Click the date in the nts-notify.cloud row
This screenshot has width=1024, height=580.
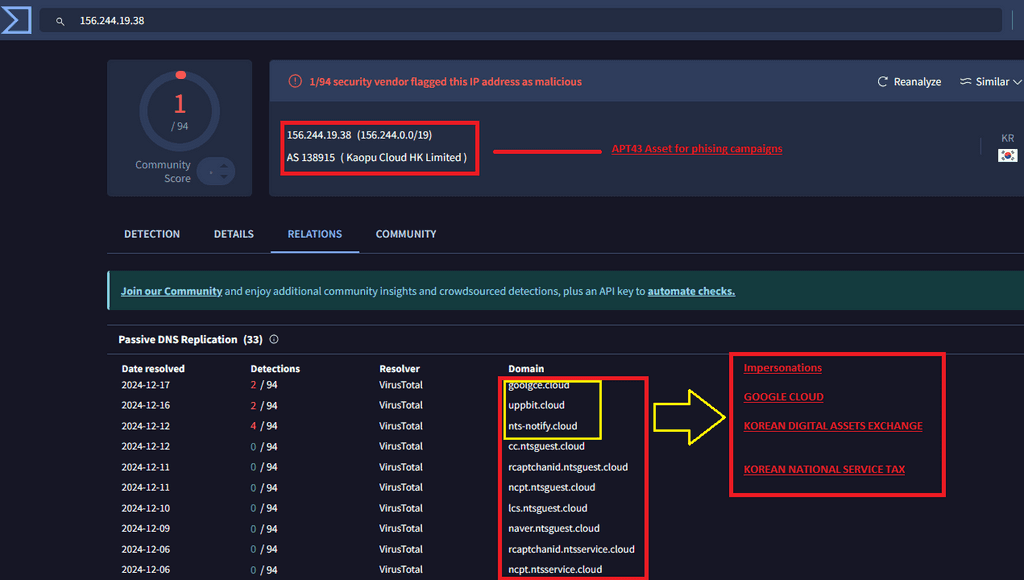coord(146,426)
